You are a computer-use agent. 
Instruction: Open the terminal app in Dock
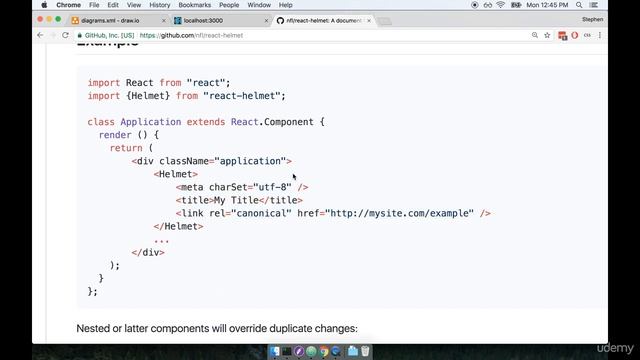tap(287, 351)
